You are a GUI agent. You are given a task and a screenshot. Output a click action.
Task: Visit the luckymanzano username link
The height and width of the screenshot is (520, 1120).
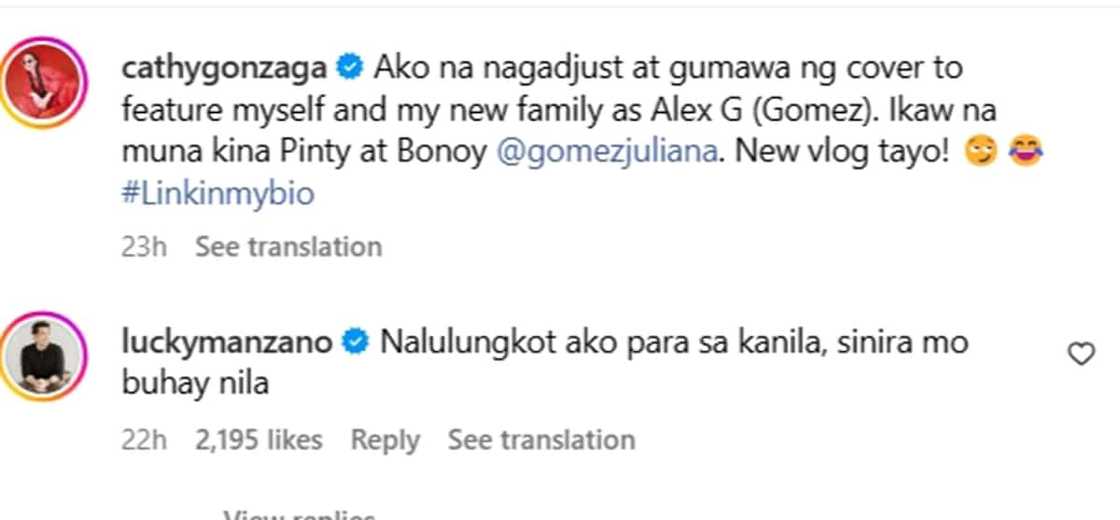pos(226,342)
